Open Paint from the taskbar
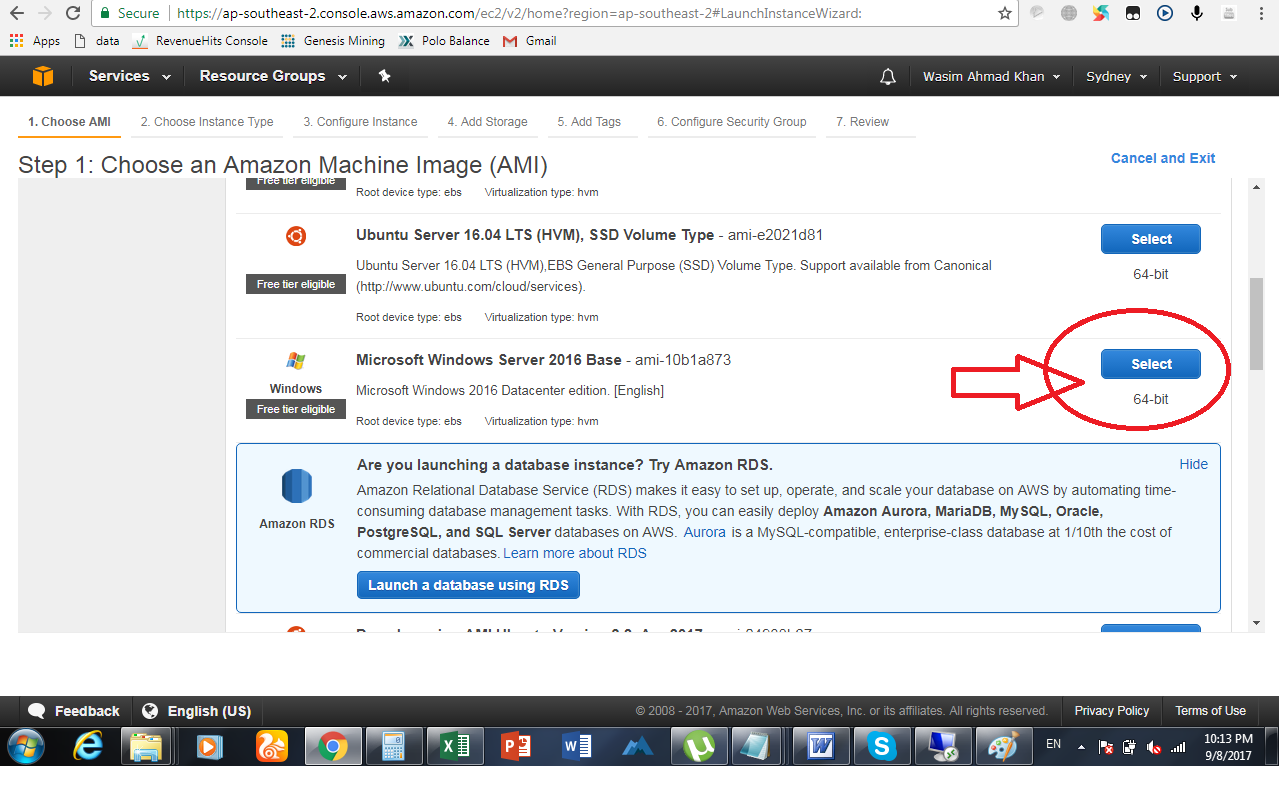1280x800 pixels. click(1003, 746)
